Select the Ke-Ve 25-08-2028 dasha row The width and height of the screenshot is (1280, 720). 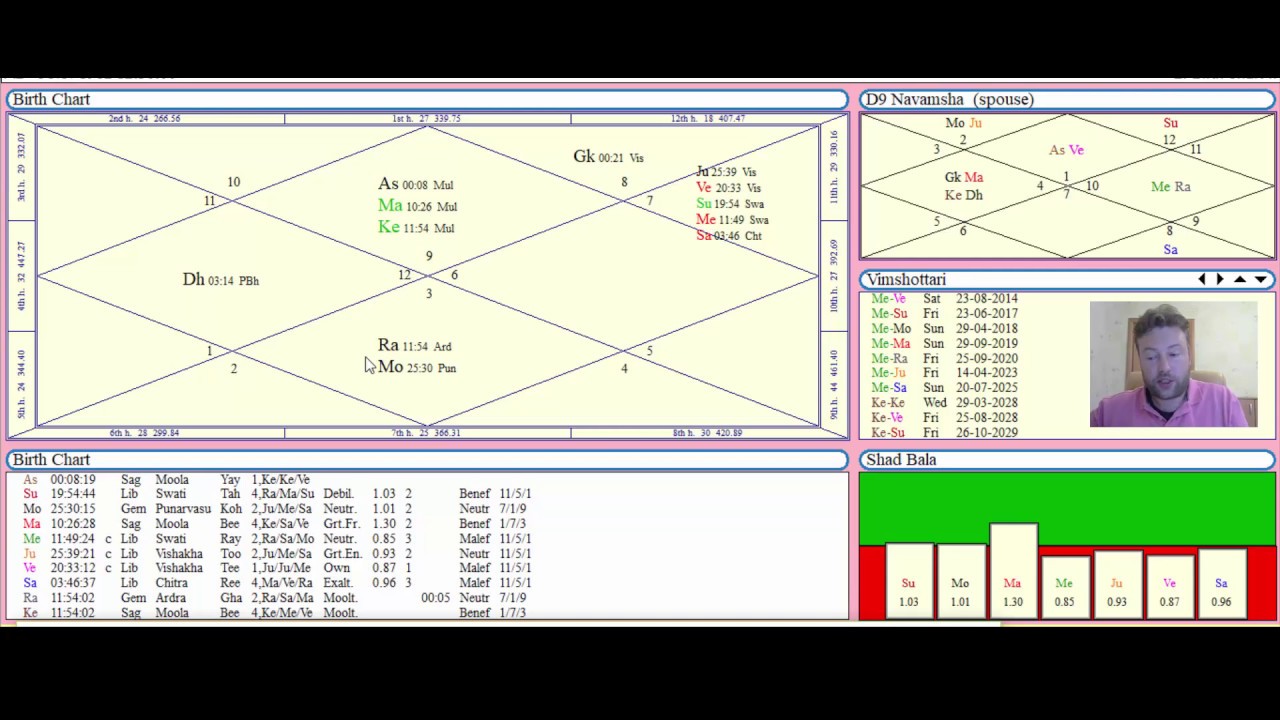pos(944,417)
